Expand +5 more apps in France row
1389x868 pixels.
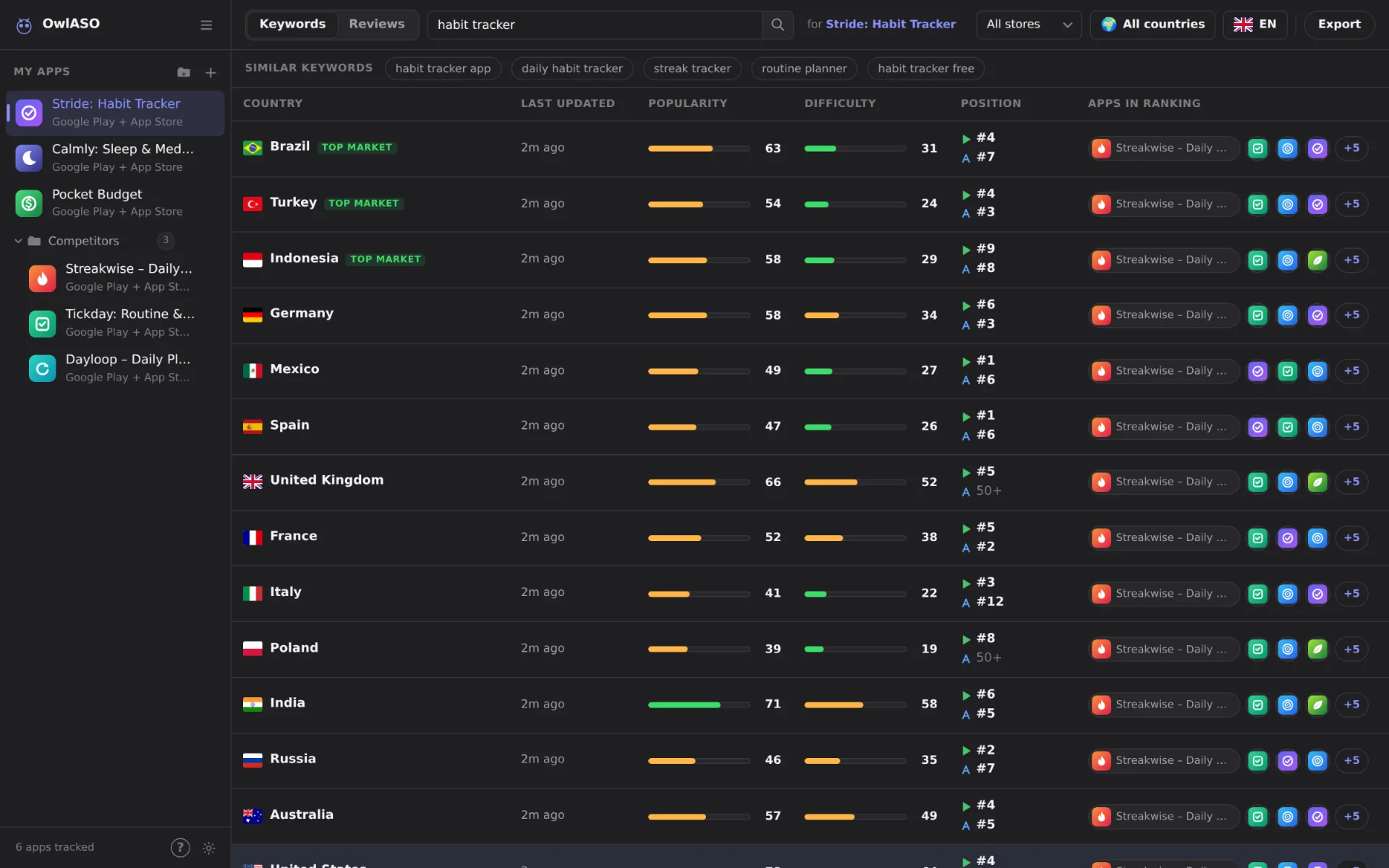tap(1351, 538)
